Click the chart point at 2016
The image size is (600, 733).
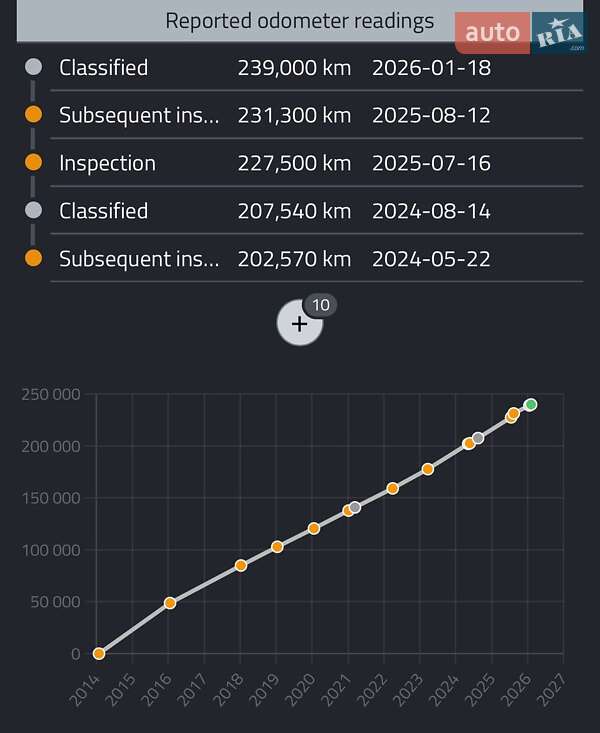(x=170, y=603)
